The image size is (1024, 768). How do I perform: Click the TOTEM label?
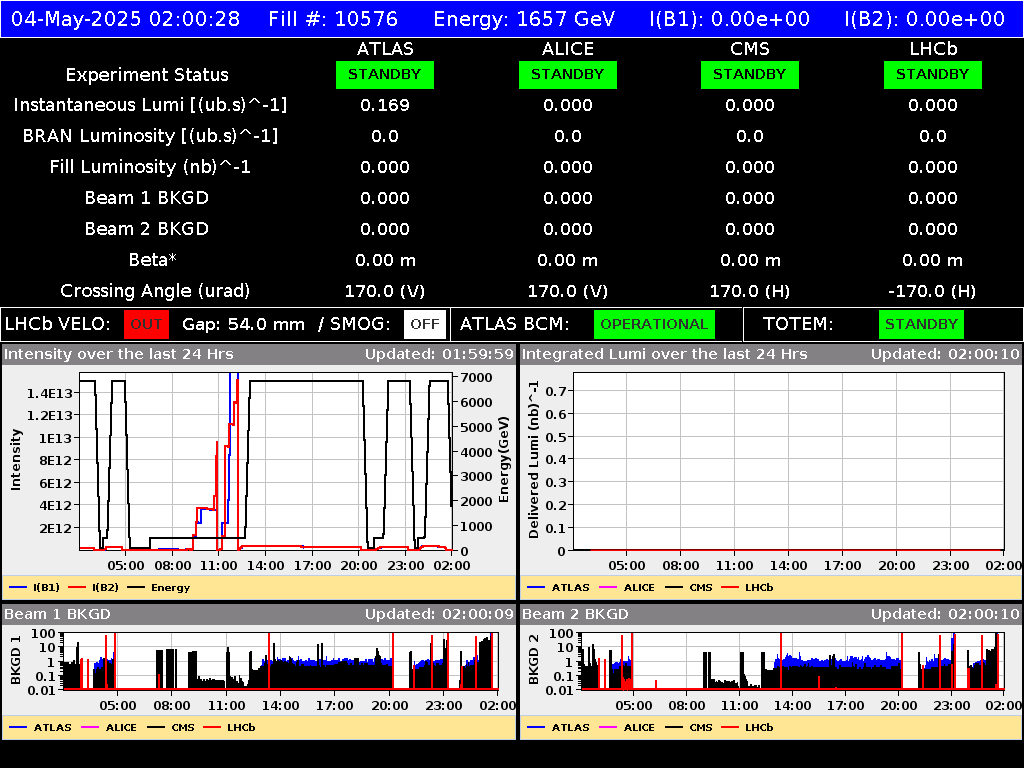tap(798, 325)
